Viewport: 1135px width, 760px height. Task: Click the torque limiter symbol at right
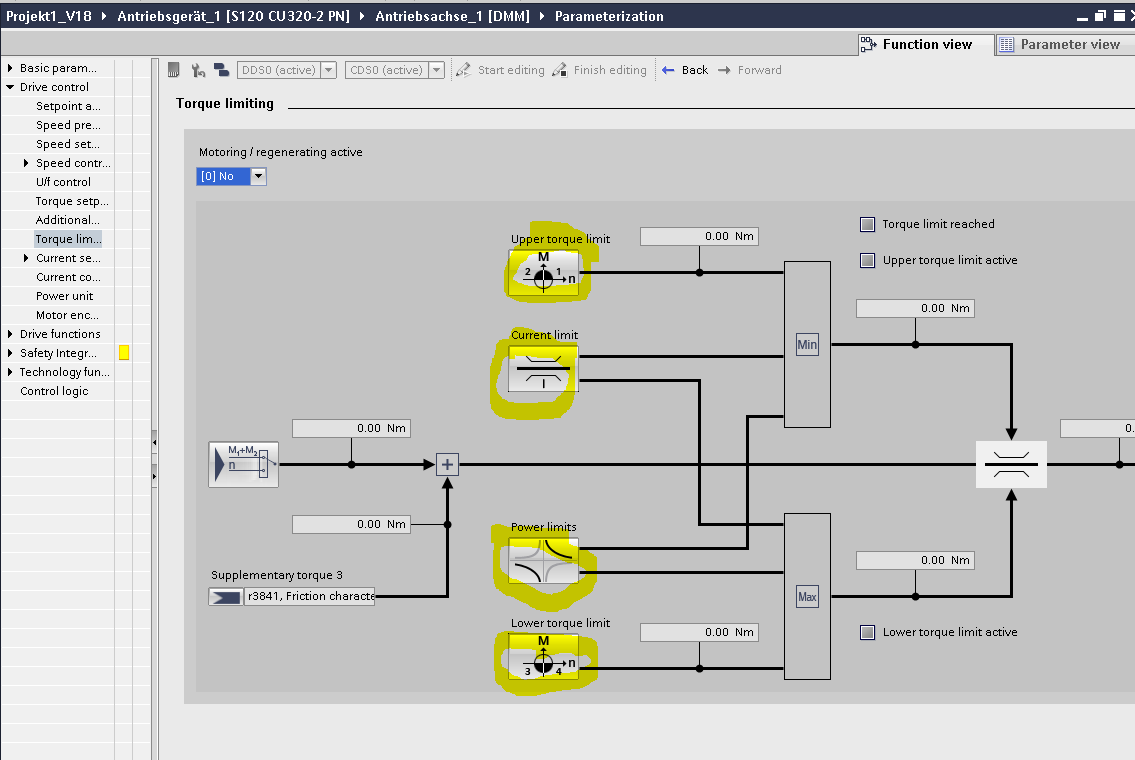[x=1010, y=465]
